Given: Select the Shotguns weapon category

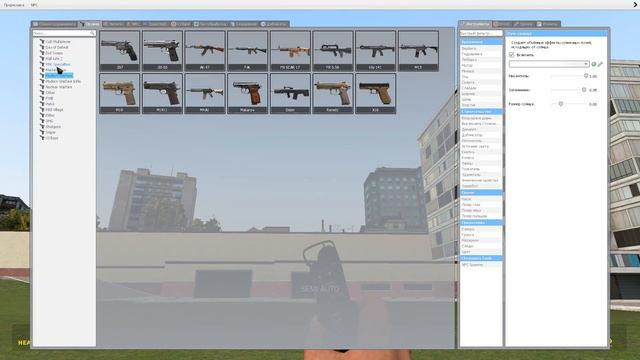Looking at the screenshot, I should [x=53, y=127].
